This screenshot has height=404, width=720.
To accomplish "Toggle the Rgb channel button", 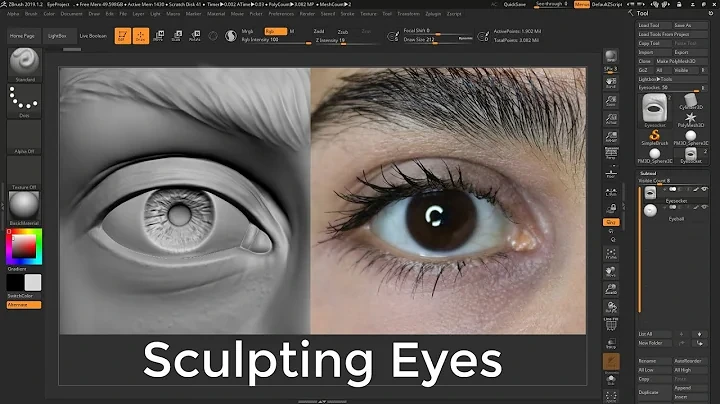I will (276, 31).
